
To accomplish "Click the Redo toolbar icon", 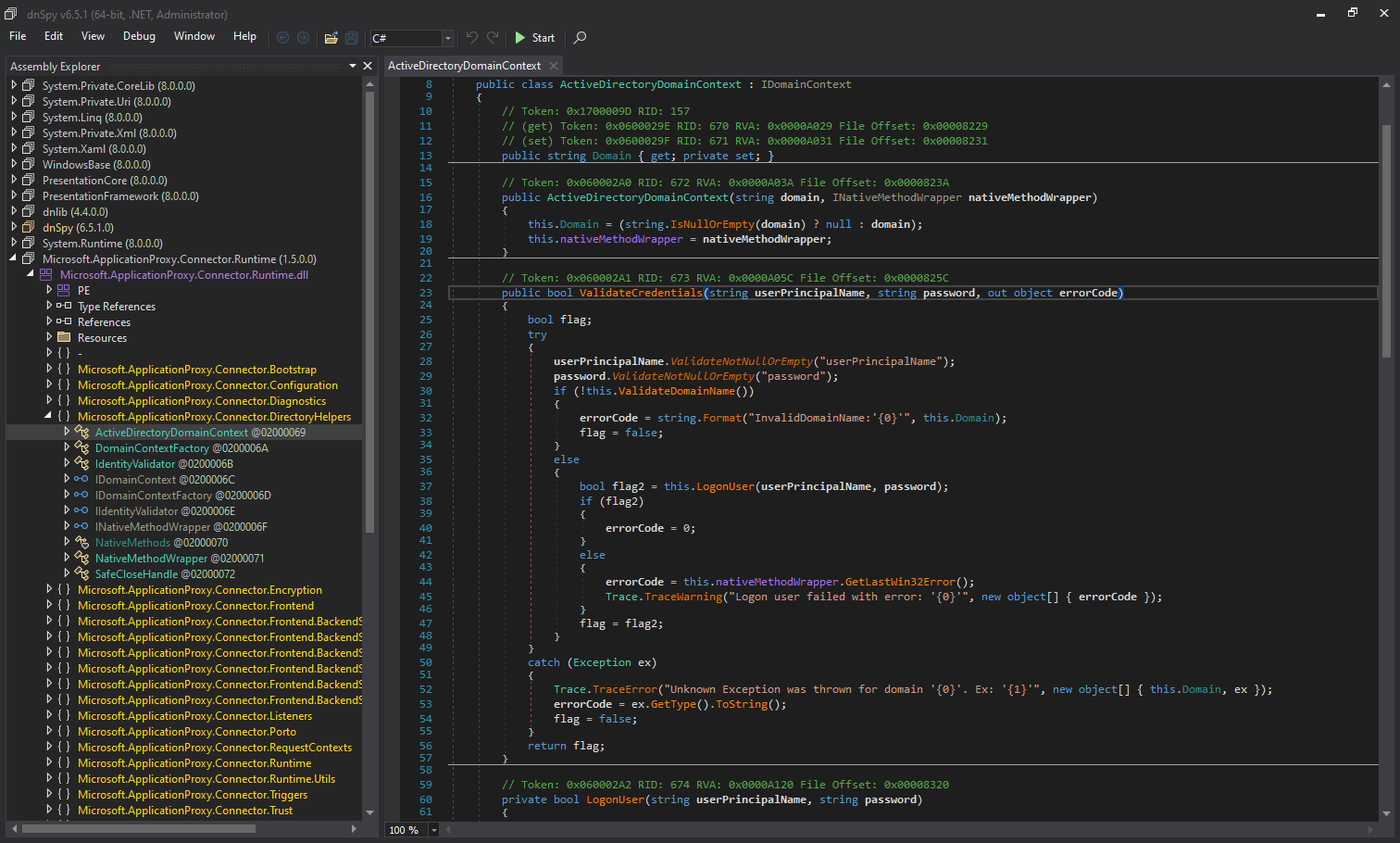I will (x=493, y=38).
